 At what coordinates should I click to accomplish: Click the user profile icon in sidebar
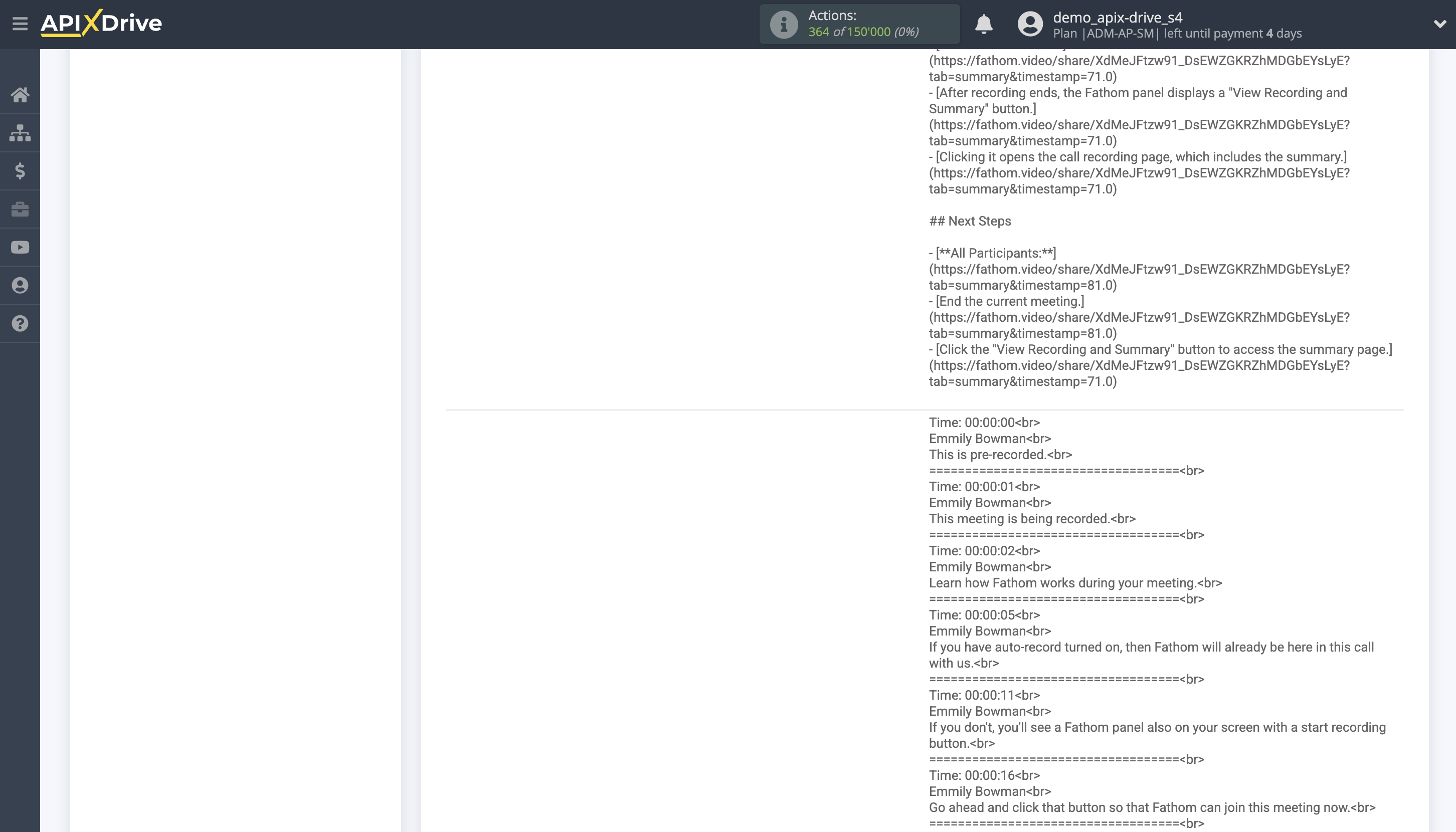click(x=21, y=285)
